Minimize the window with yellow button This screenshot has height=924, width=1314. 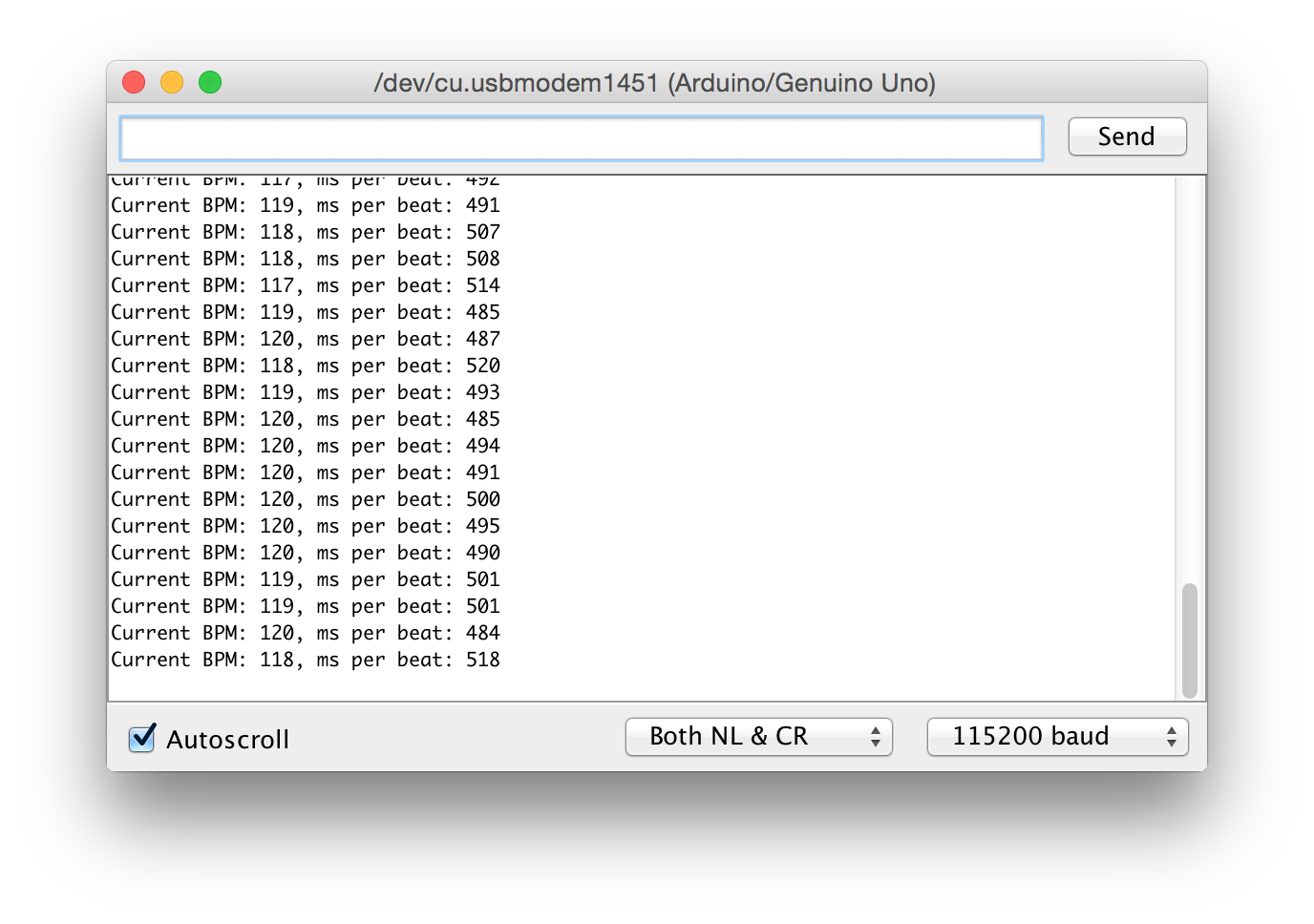pyautogui.click(x=172, y=83)
